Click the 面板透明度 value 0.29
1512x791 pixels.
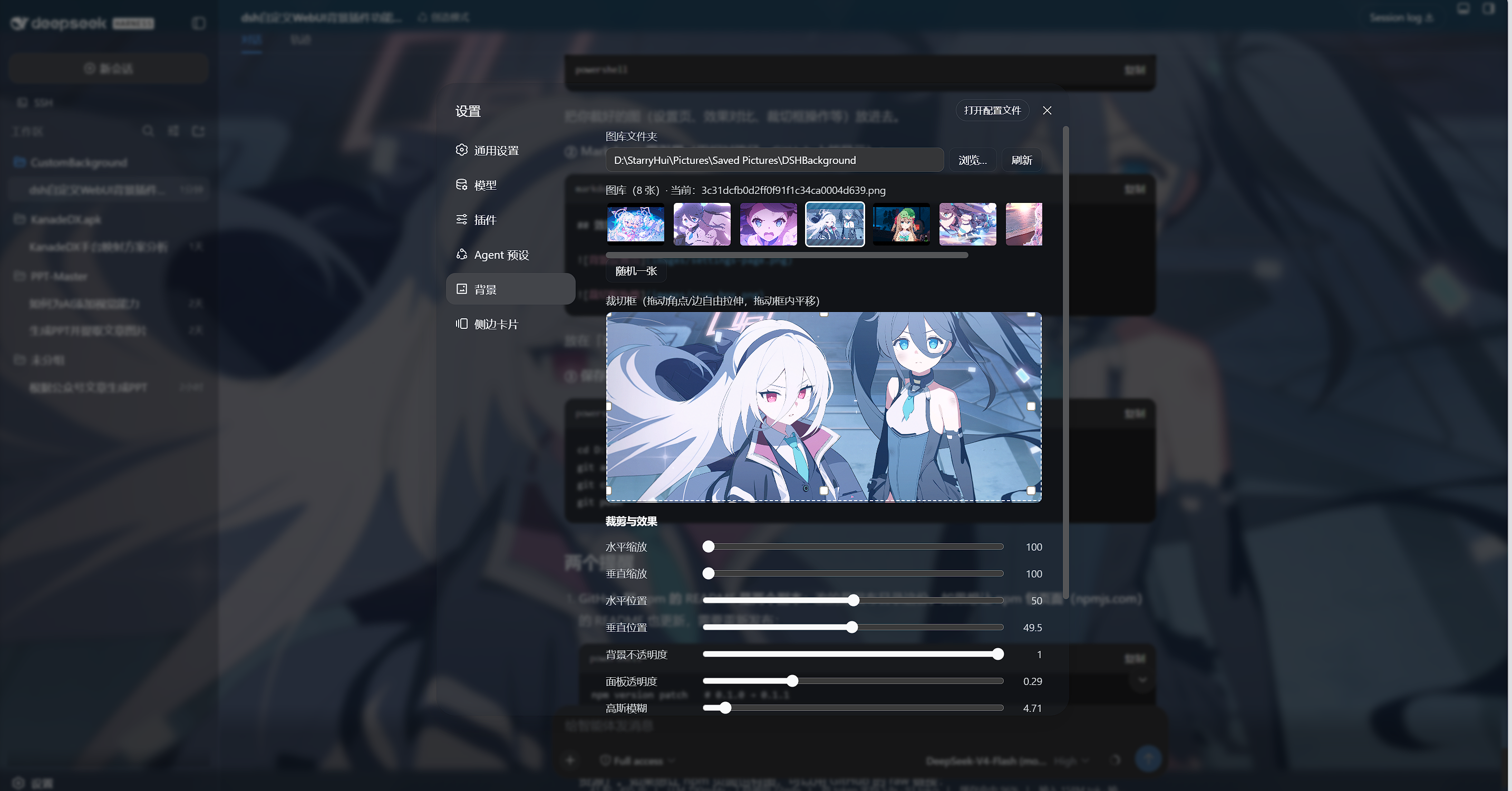pyautogui.click(x=1032, y=681)
